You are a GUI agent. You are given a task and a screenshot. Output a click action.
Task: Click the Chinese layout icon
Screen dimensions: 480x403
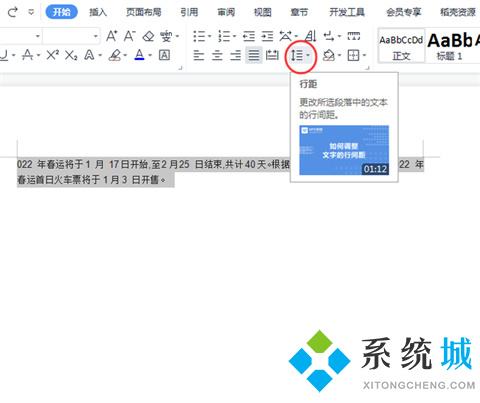[x=285, y=36]
